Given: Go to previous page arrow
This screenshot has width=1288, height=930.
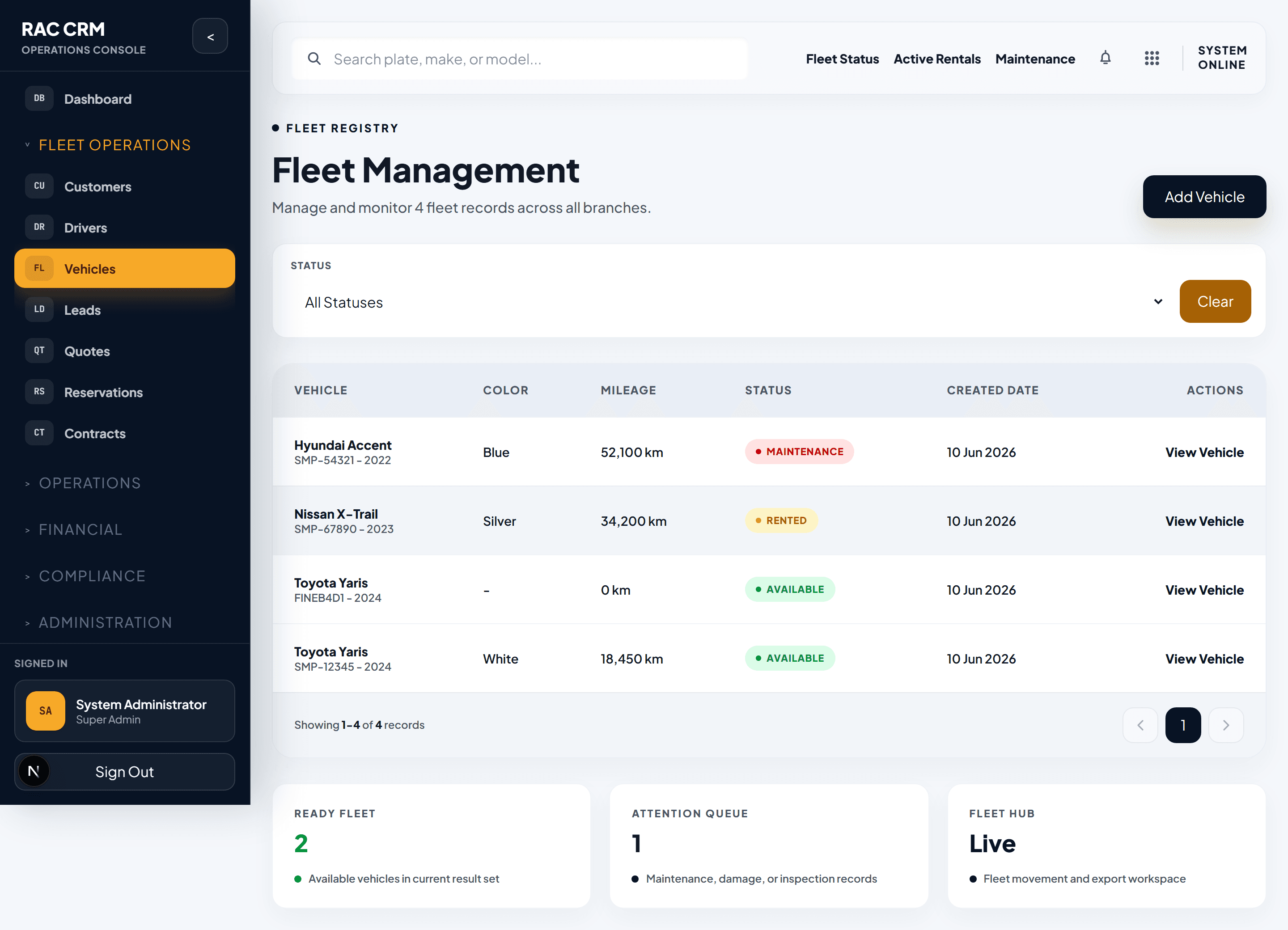Looking at the screenshot, I should click(x=1140, y=725).
